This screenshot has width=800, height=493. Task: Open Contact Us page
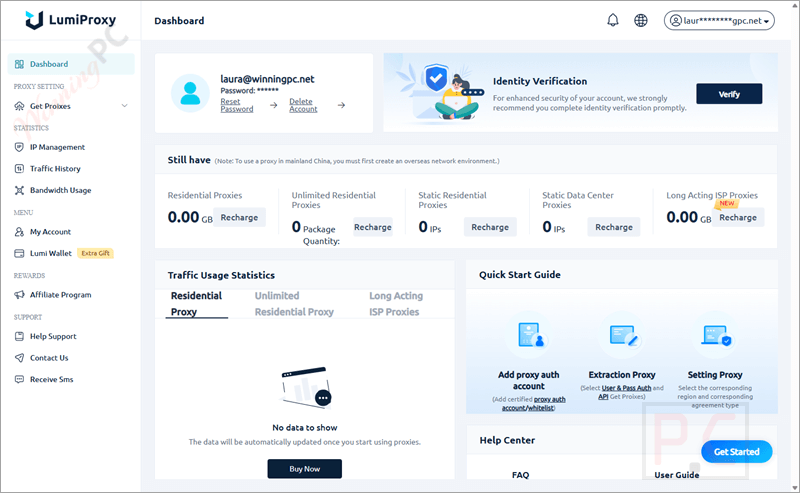[x=49, y=358]
